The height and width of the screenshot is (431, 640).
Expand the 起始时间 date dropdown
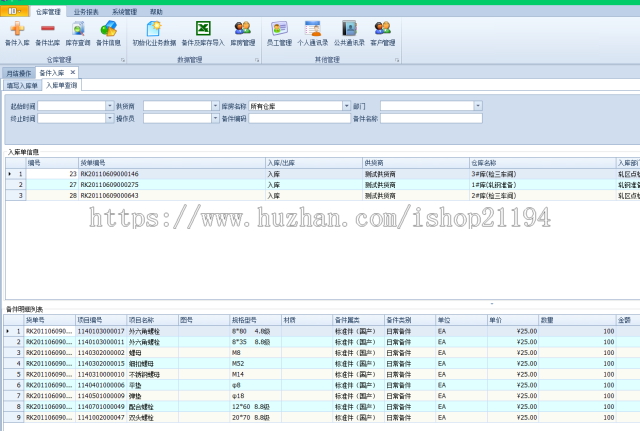click(109, 105)
